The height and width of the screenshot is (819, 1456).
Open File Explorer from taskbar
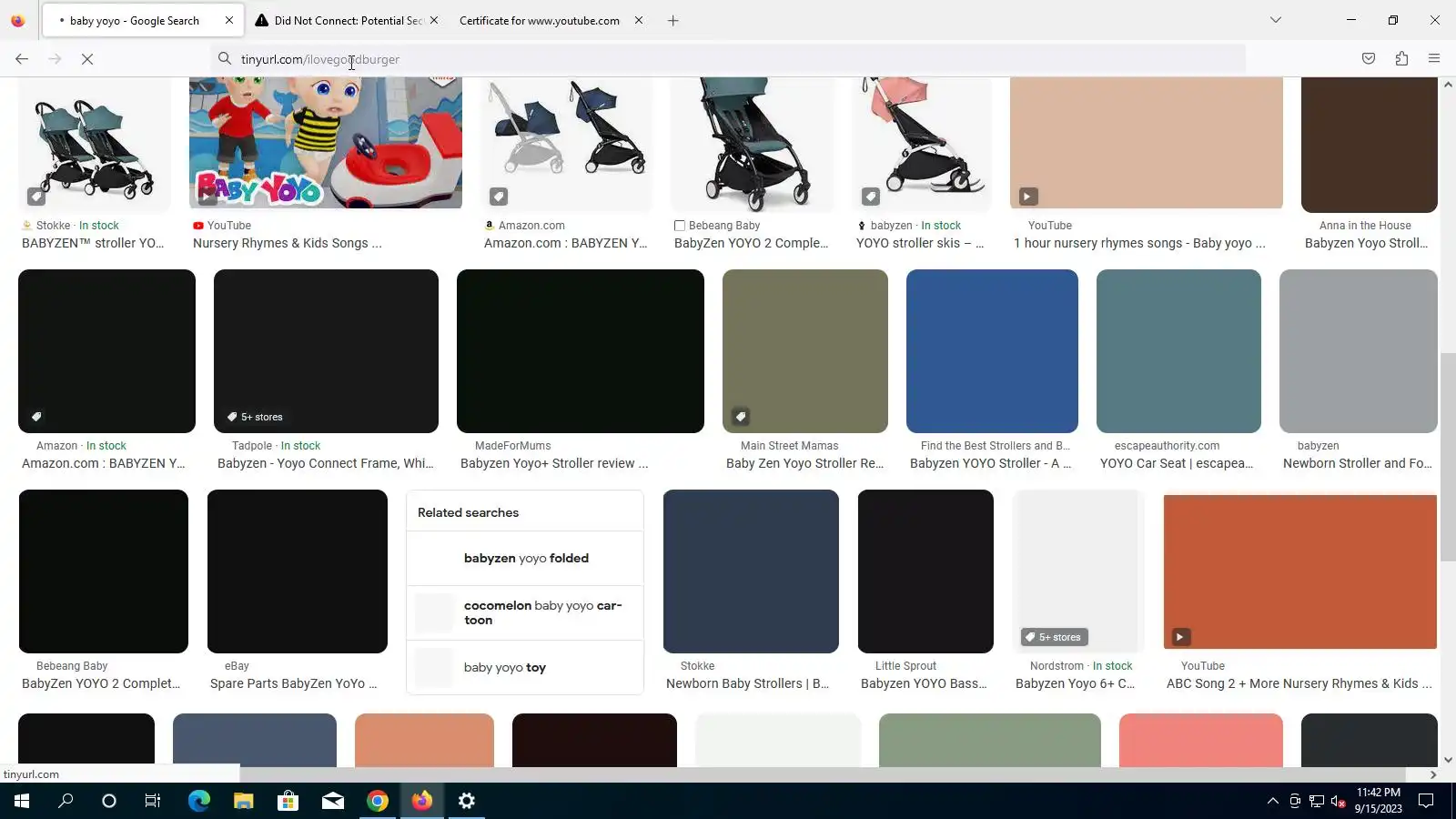[x=243, y=801]
